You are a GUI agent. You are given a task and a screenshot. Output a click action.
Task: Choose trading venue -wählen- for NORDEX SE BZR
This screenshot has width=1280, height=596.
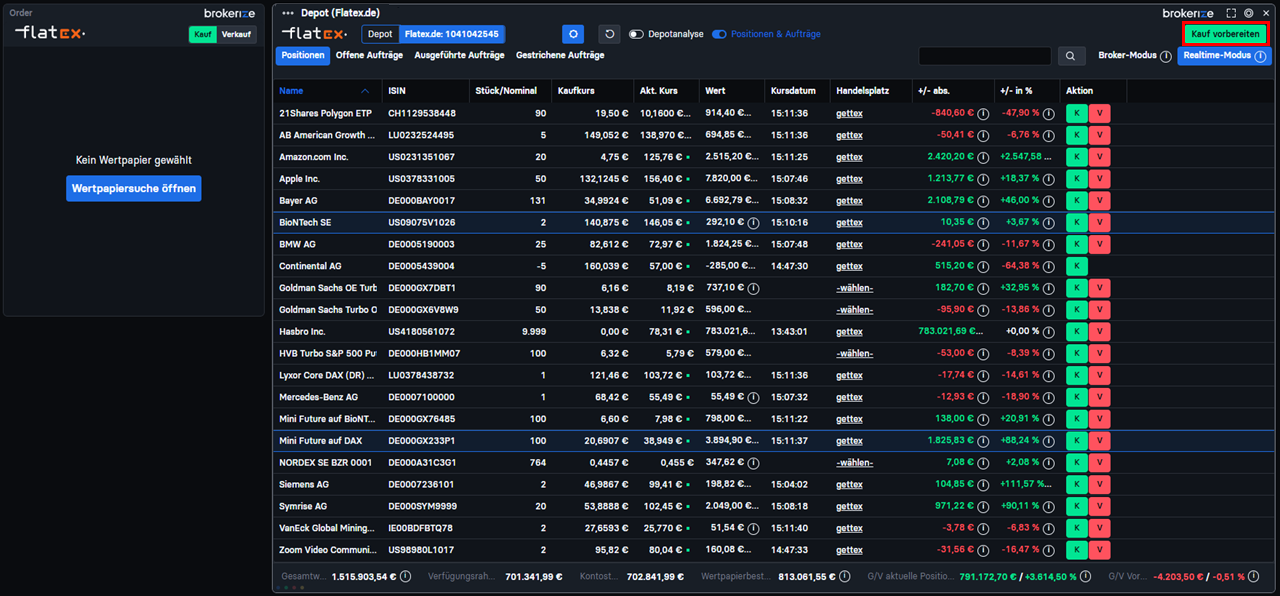855,462
